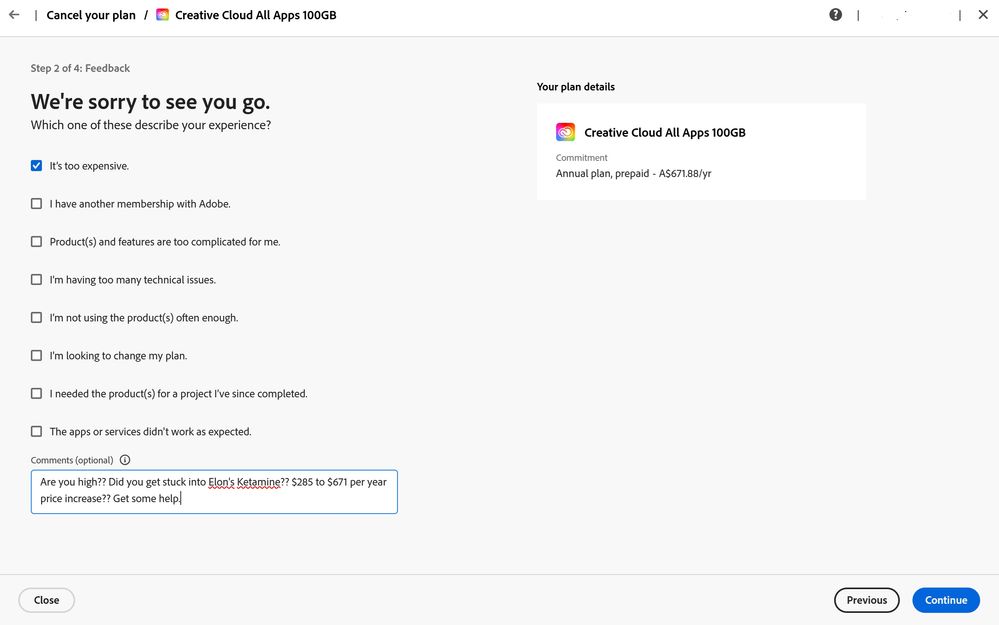Screen dimensions: 999x625
Task: Uncheck "It's too expensive" checkbox
Action: [37, 166]
